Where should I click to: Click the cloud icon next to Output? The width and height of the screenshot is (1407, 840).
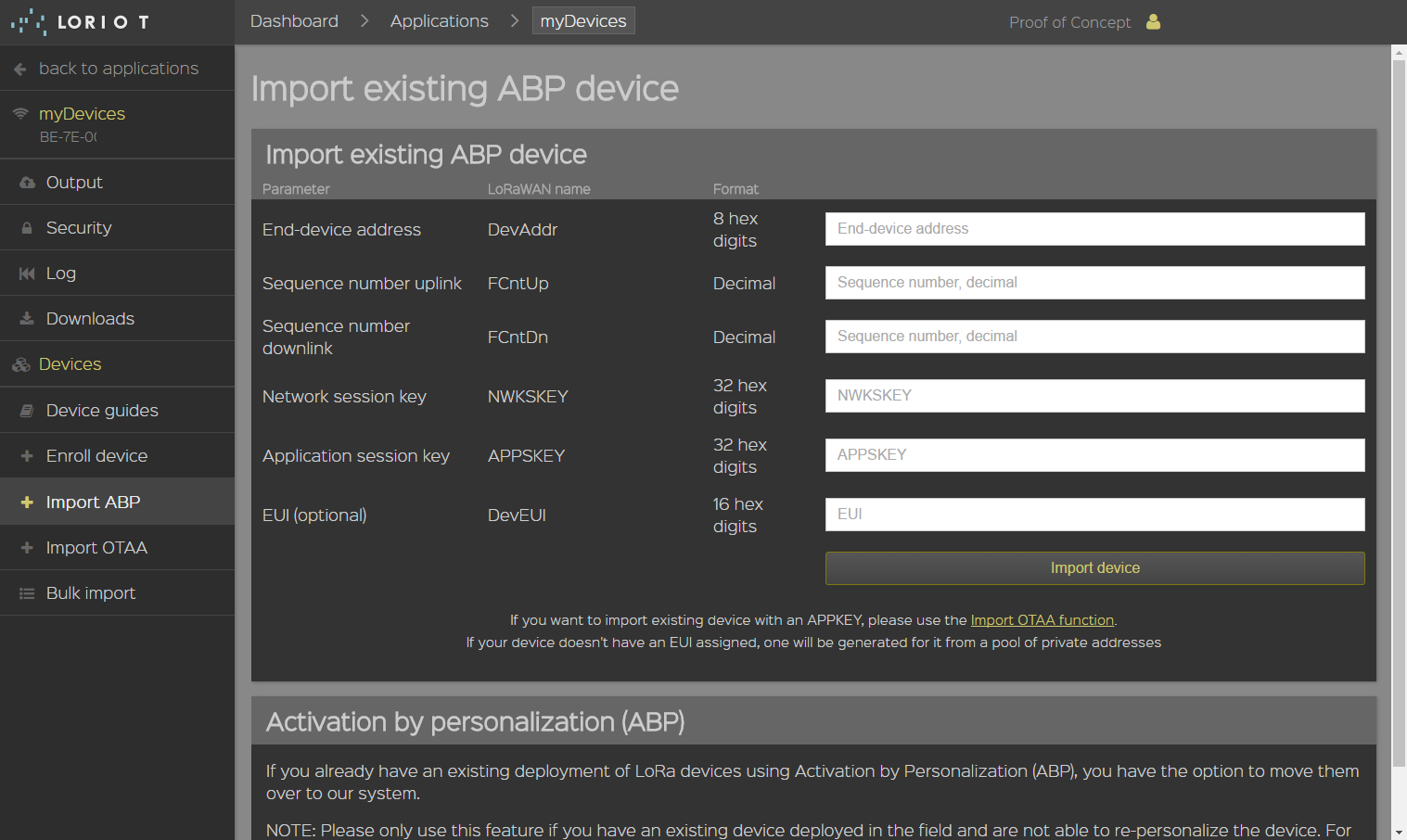click(x=27, y=183)
